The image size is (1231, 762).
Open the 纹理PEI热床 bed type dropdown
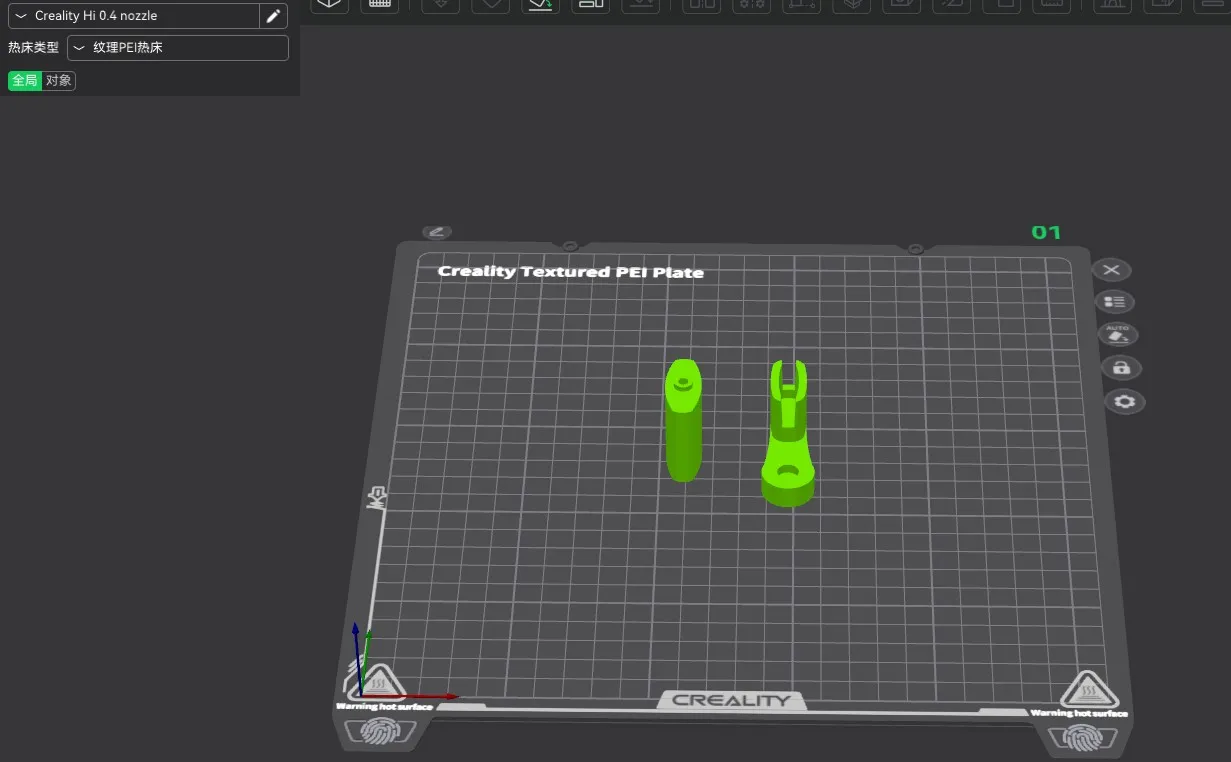point(178,48)
